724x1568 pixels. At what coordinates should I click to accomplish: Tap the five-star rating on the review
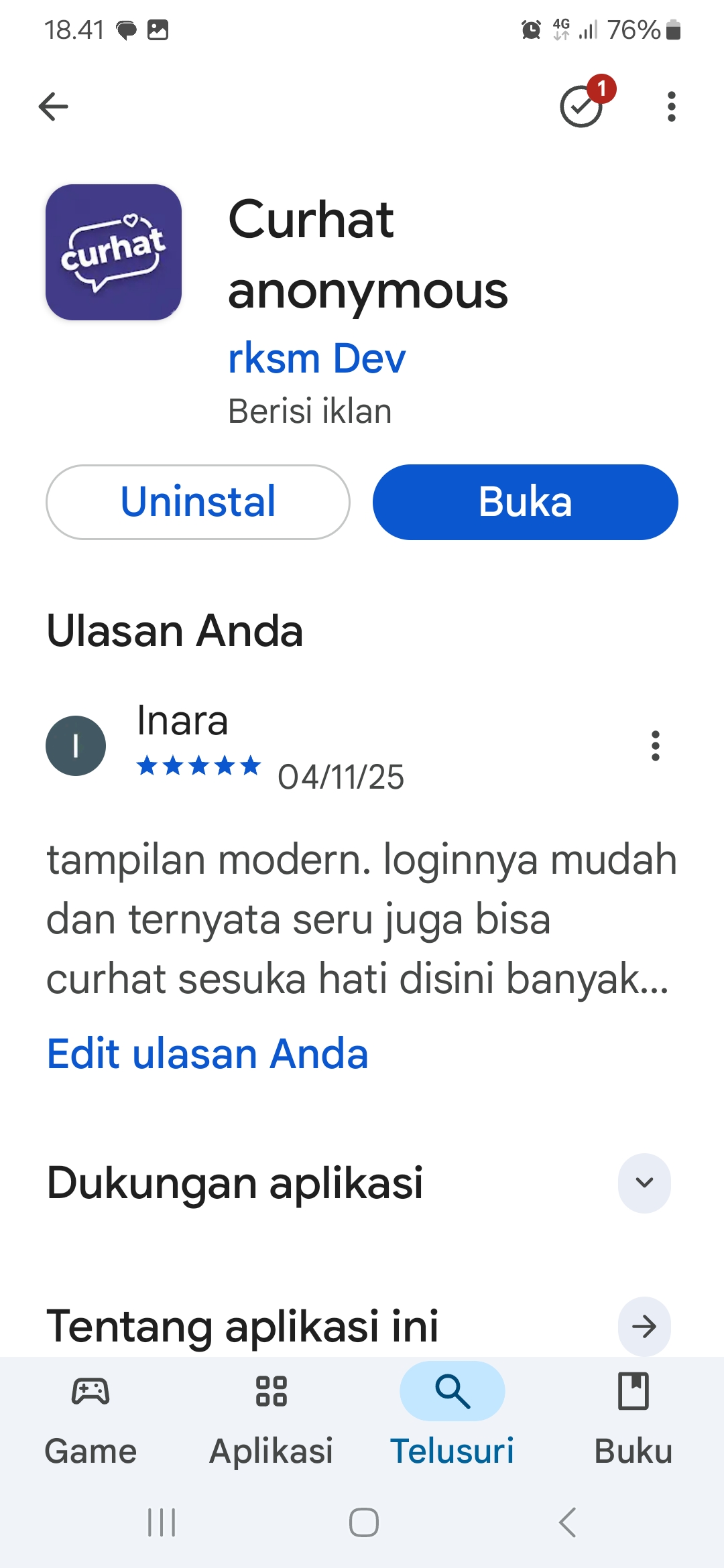point(198,765)
